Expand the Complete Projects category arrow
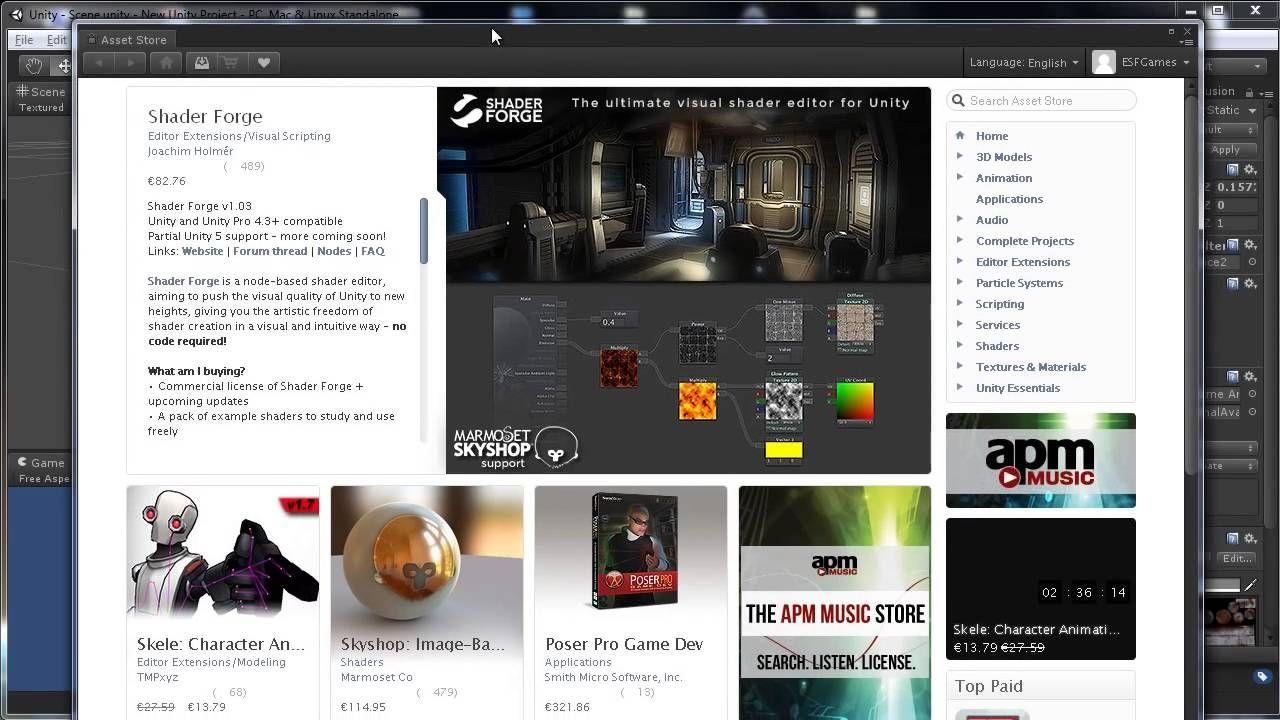1280x720 pixels. [x=960, y=240]
